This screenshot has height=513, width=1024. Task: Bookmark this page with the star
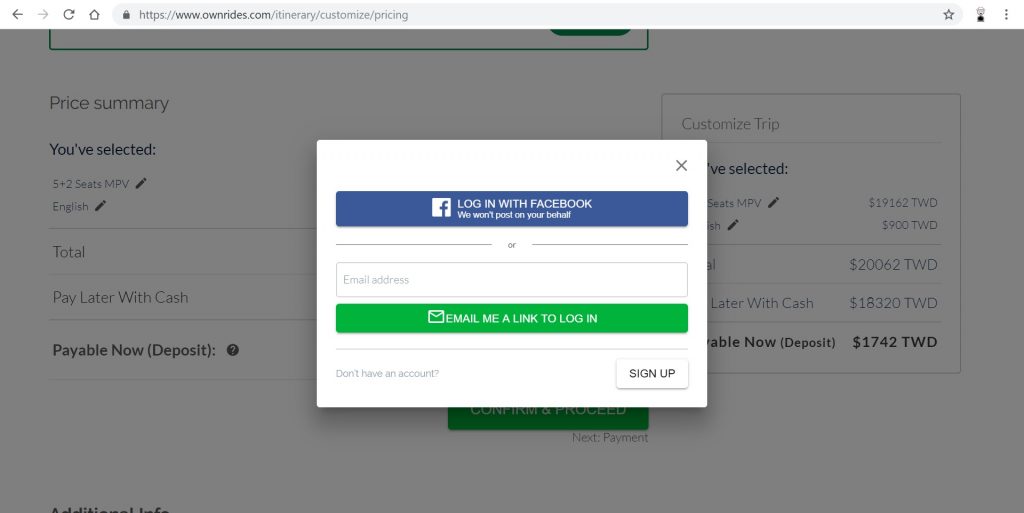948,14
